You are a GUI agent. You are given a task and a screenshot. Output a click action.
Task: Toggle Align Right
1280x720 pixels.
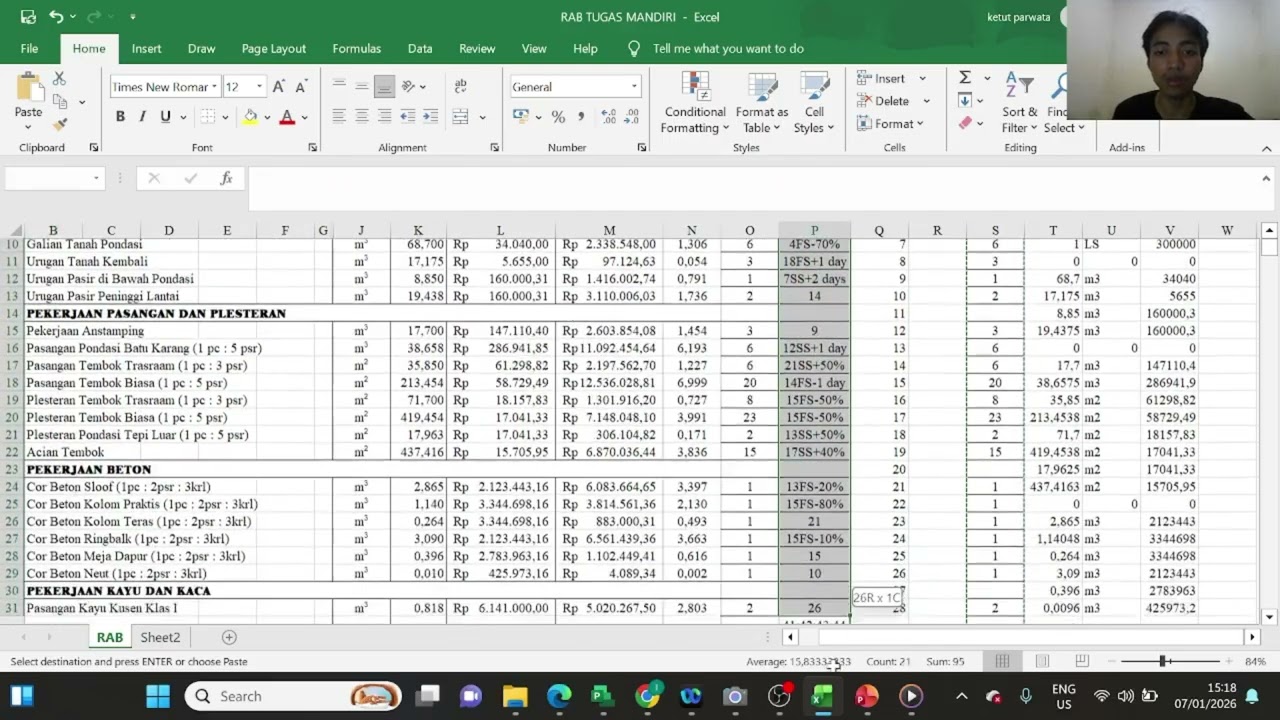pos(384,117)
